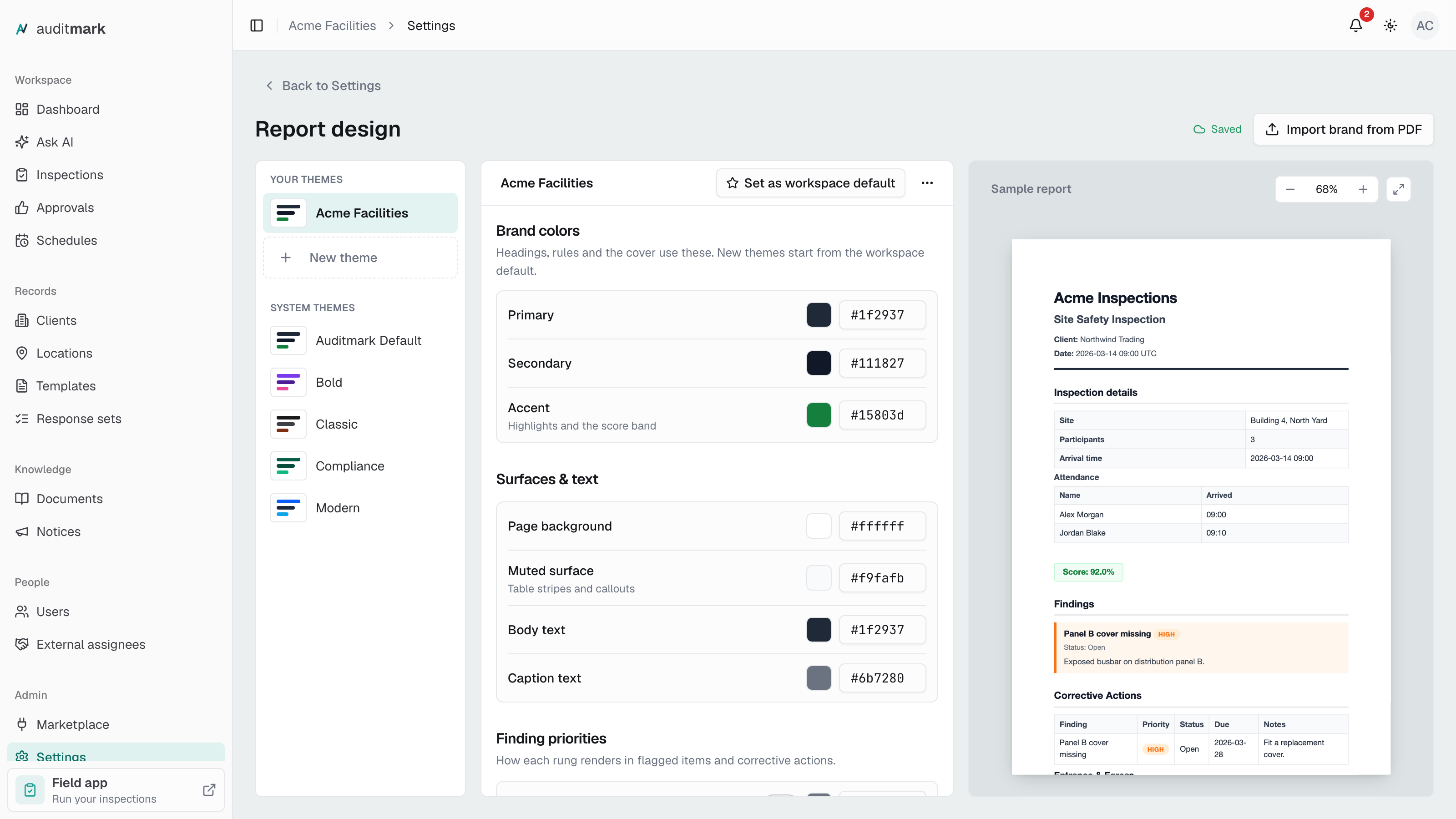The width and height of the screenshot is (1456, 819).
Task: Switch theme with the sun icon
Action: pyautogui.click(x=1390, y=25)
